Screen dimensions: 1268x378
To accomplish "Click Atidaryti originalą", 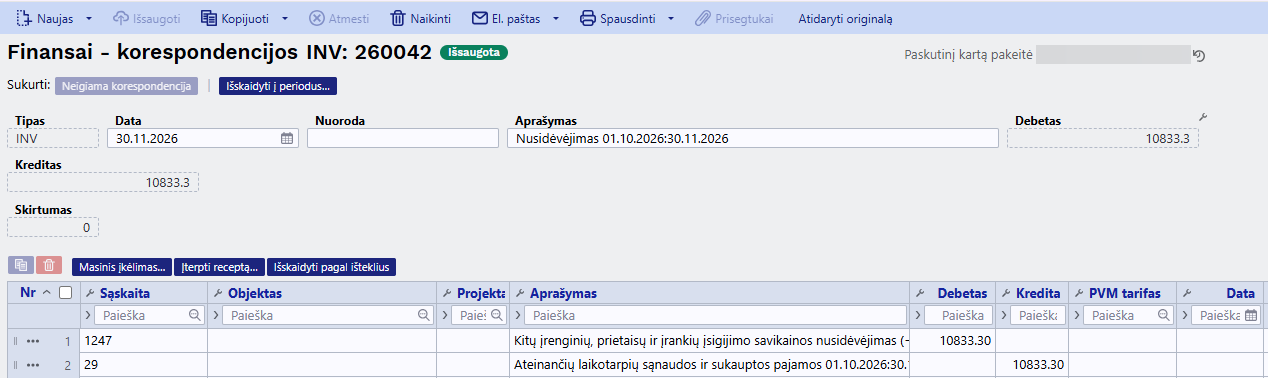I will click(x=845, y=18).
